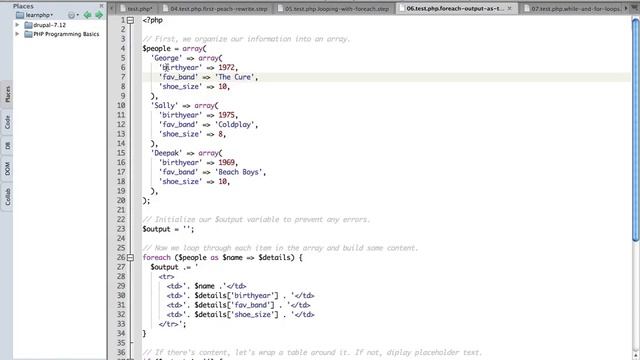Click the 'foreach' keyword on line 26
The image size is (640, 360).
[x=156, y=258]
